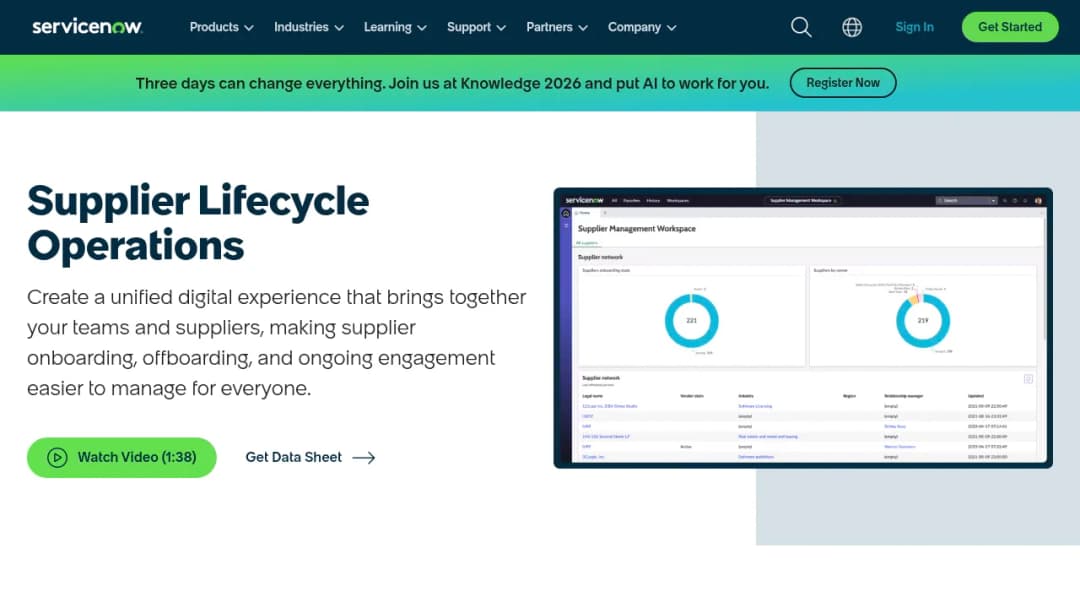Open the Get Data Sheet link

pyautogui.click(x=310, y=457)
